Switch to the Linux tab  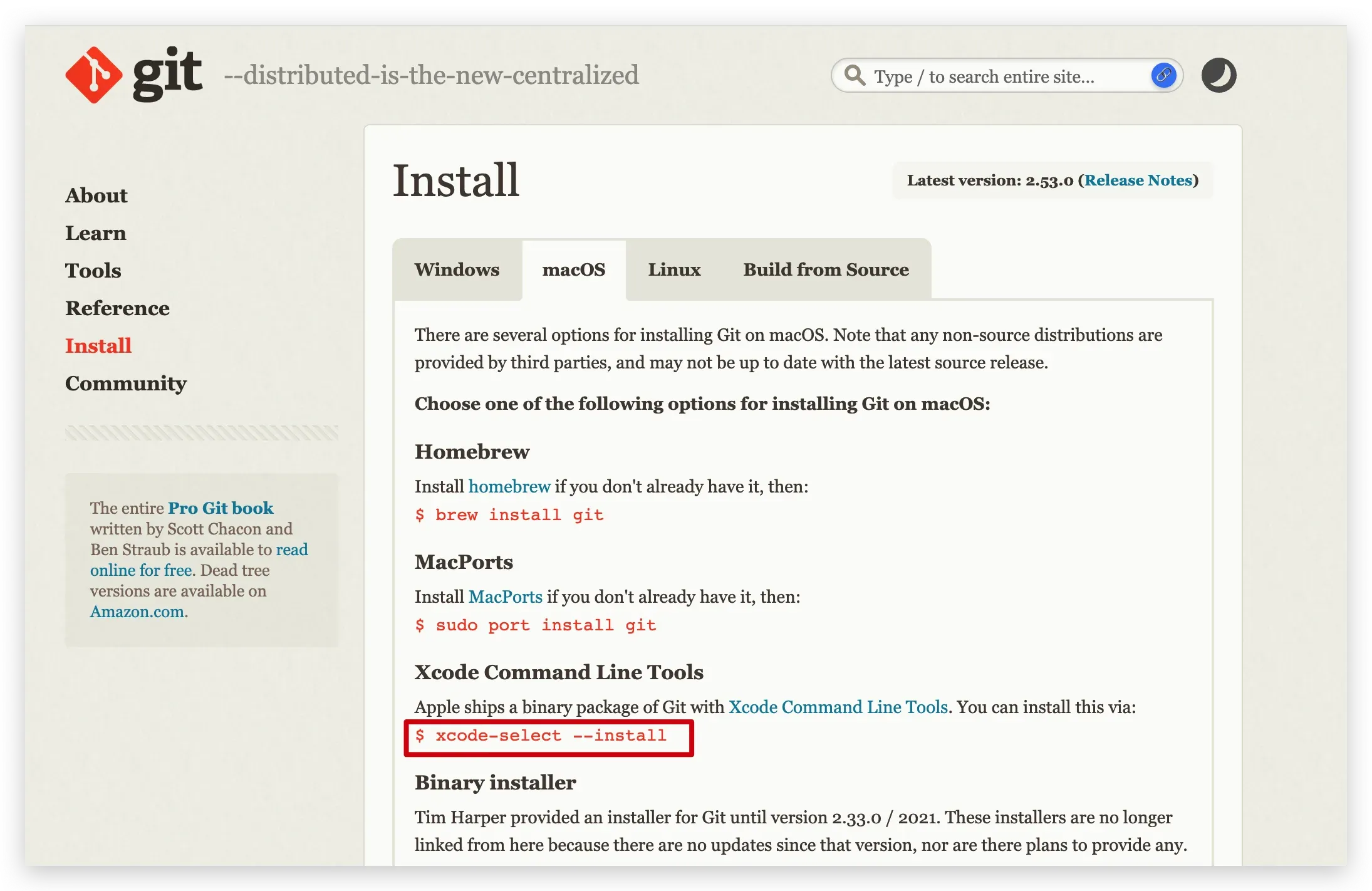point(674,269)
